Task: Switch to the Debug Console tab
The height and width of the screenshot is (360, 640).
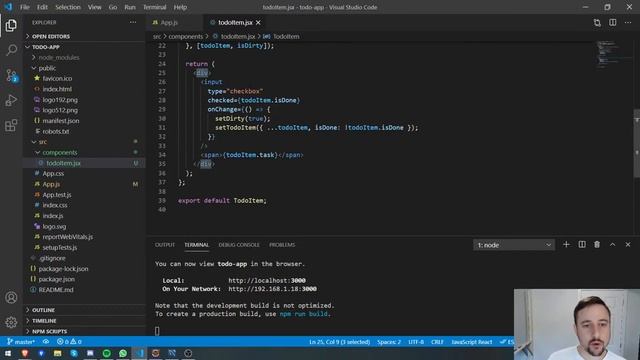Action: click(239, 245)
